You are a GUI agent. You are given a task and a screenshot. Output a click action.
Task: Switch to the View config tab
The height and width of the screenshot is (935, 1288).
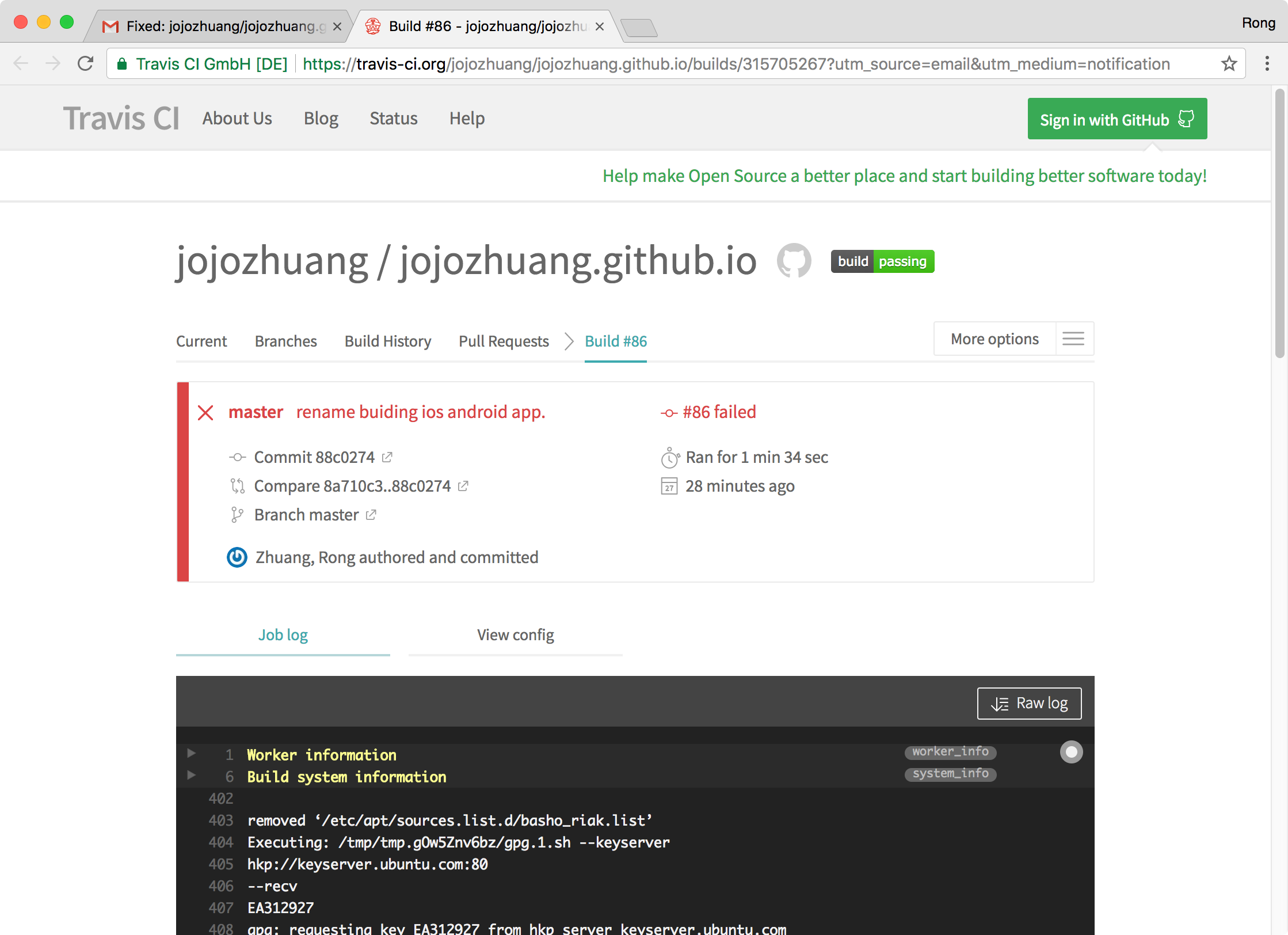click(x=516, y=635)
